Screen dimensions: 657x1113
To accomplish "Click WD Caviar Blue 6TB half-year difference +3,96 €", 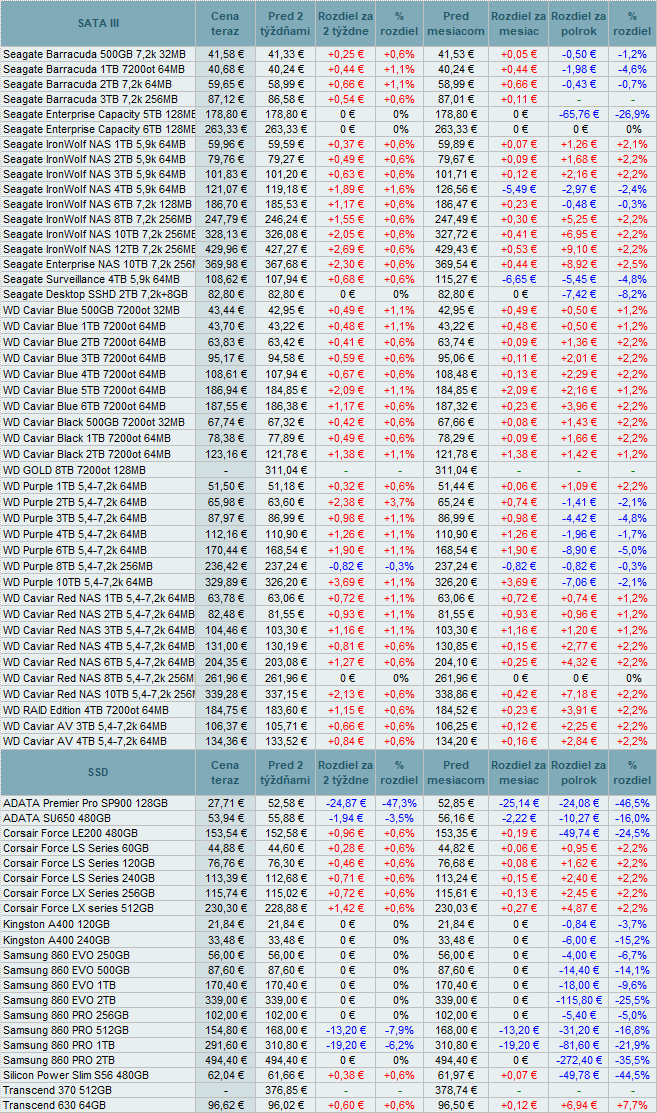I will [x=579, y=406].
